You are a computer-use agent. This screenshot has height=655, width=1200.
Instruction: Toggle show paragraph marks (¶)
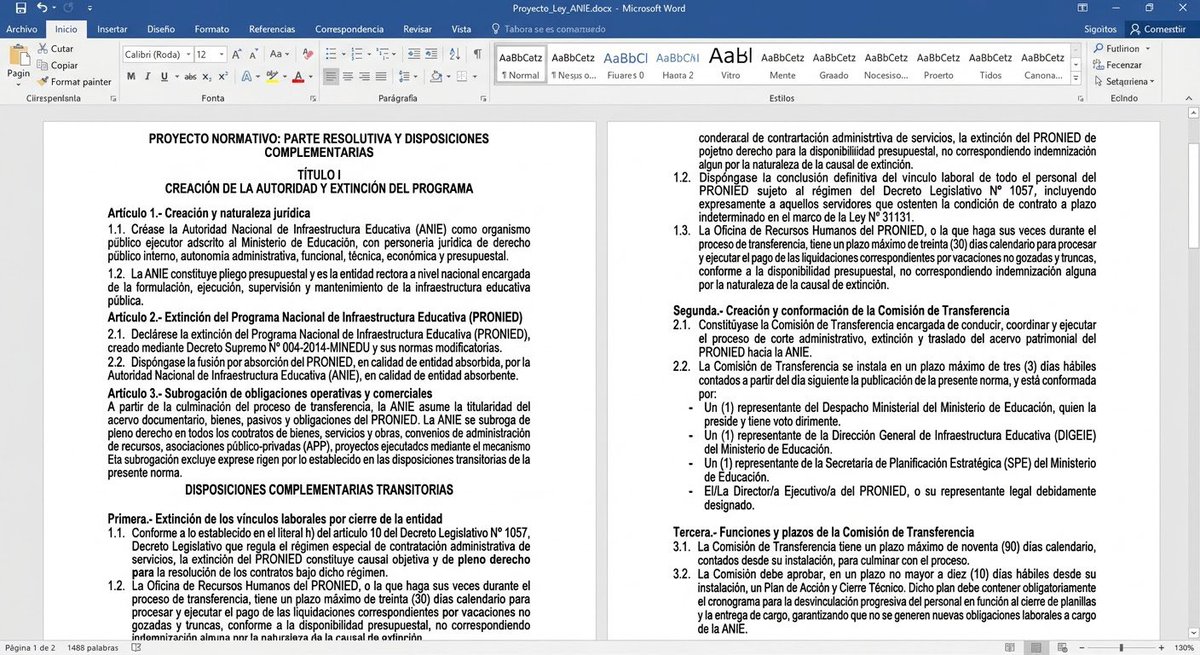[478, 54]
